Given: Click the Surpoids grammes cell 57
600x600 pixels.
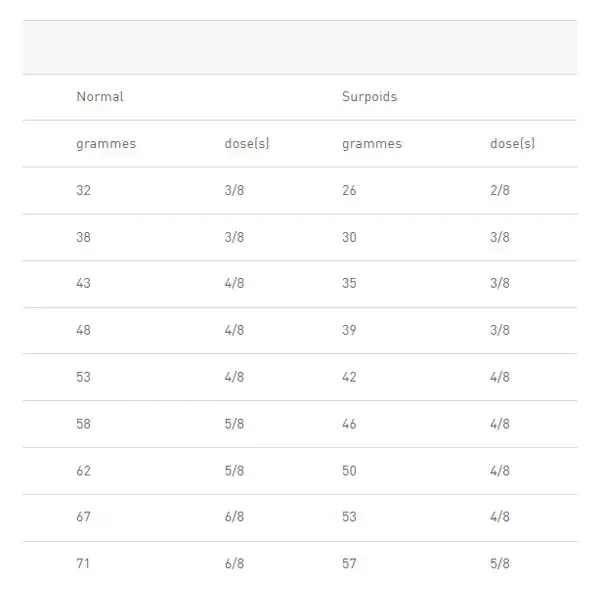Looking at the screenshot, I should [x=349, y=564].
